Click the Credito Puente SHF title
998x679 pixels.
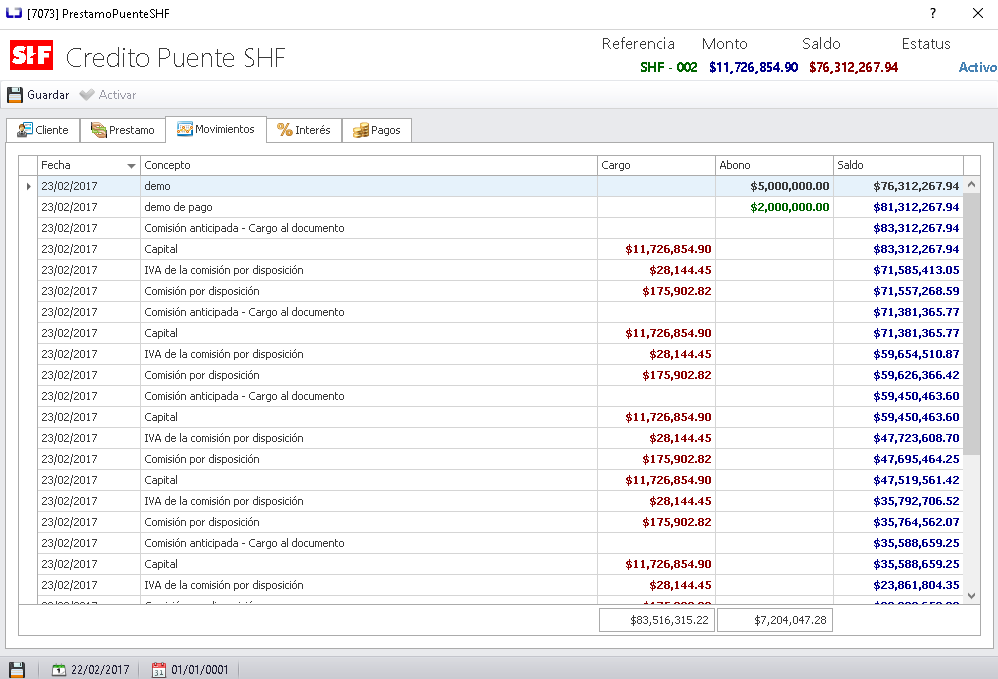click(x=176, y=58)
